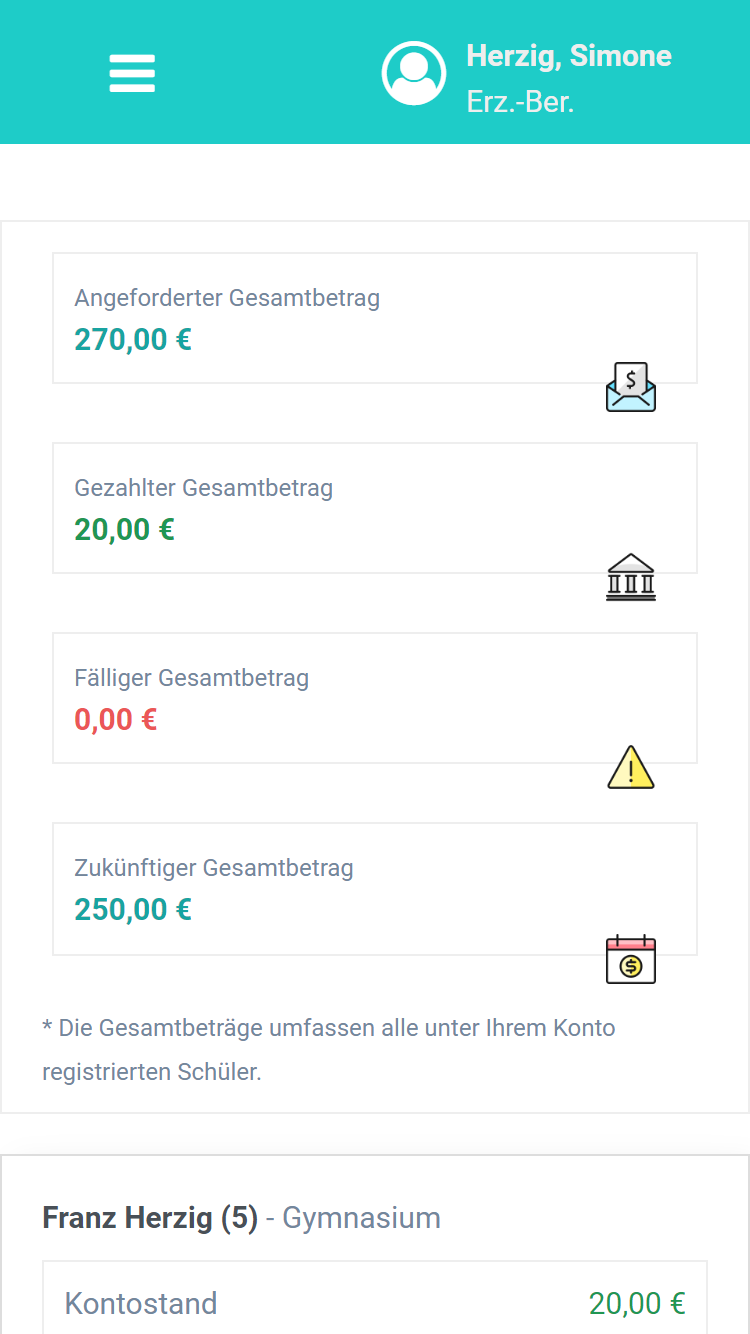Click the dollar envelope icon on Angeforderter Gesamtbetrag

coord(630,386)
